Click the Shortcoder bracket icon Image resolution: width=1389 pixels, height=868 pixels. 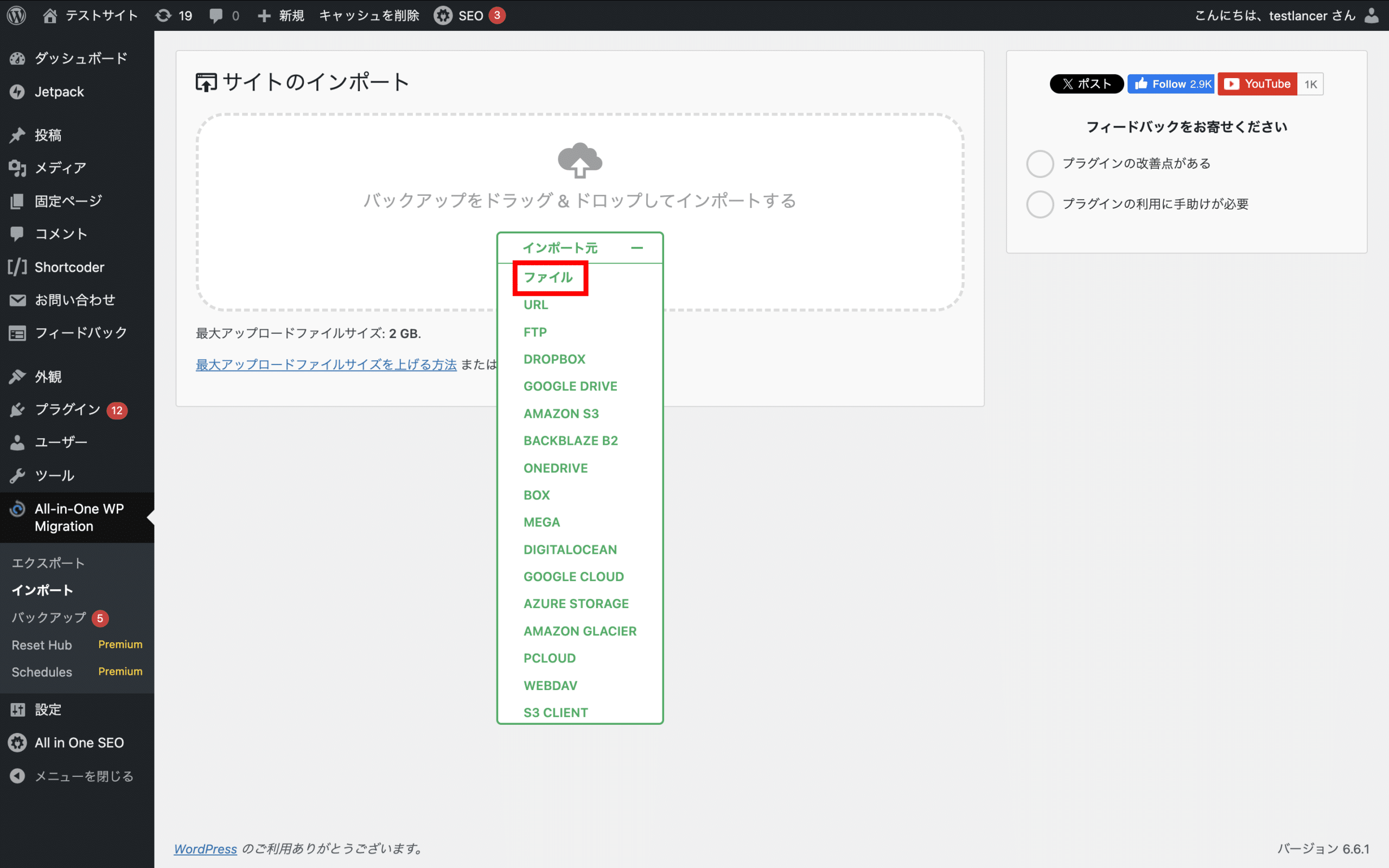[17, 267]
